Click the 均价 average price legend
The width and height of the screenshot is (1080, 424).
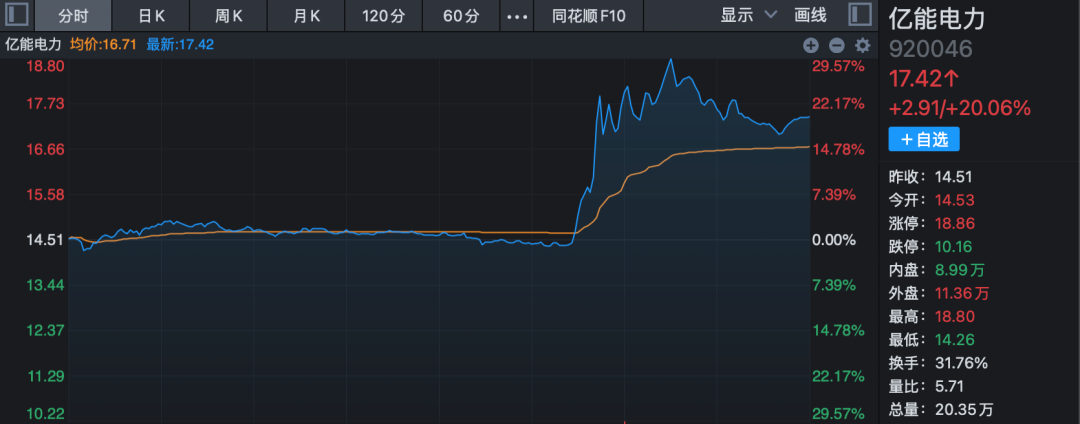coord(104,45)
